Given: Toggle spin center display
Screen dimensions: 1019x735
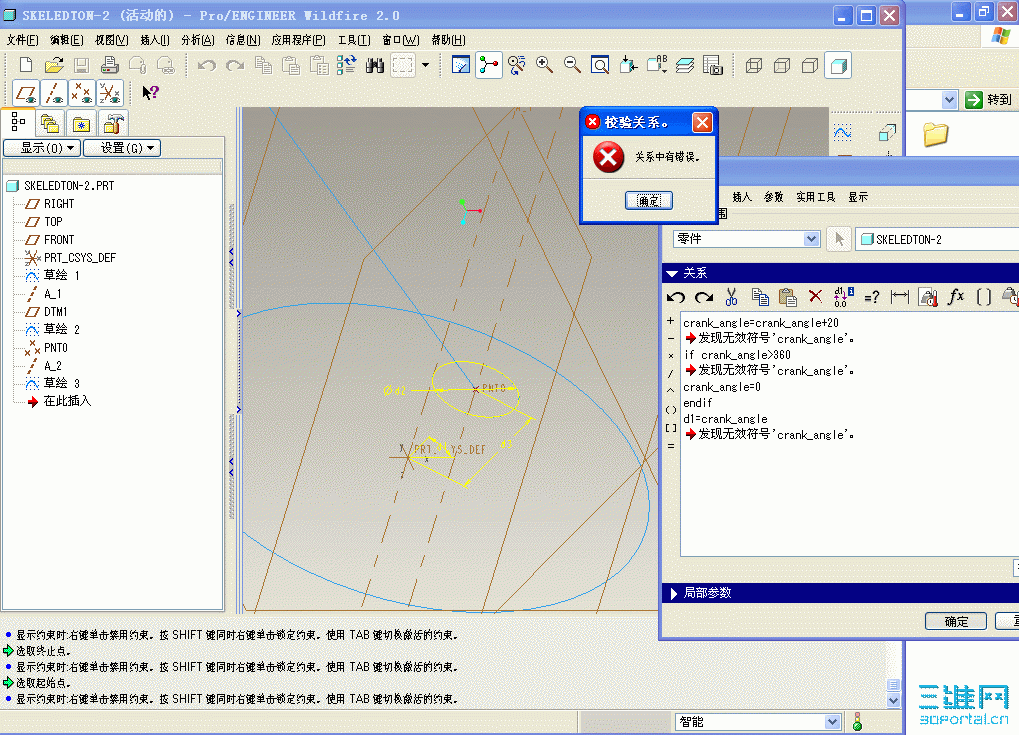Looking at the screenshot, I should click(x=489, y=65).
